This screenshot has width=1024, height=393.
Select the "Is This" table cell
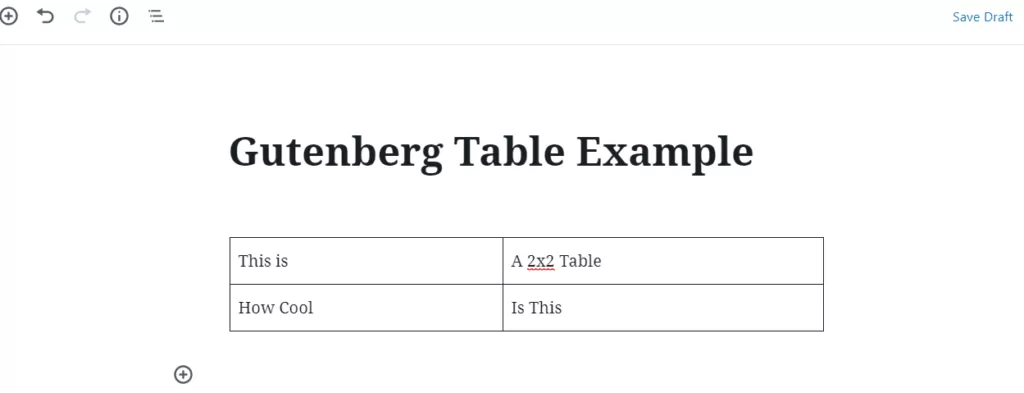point(663,307)
